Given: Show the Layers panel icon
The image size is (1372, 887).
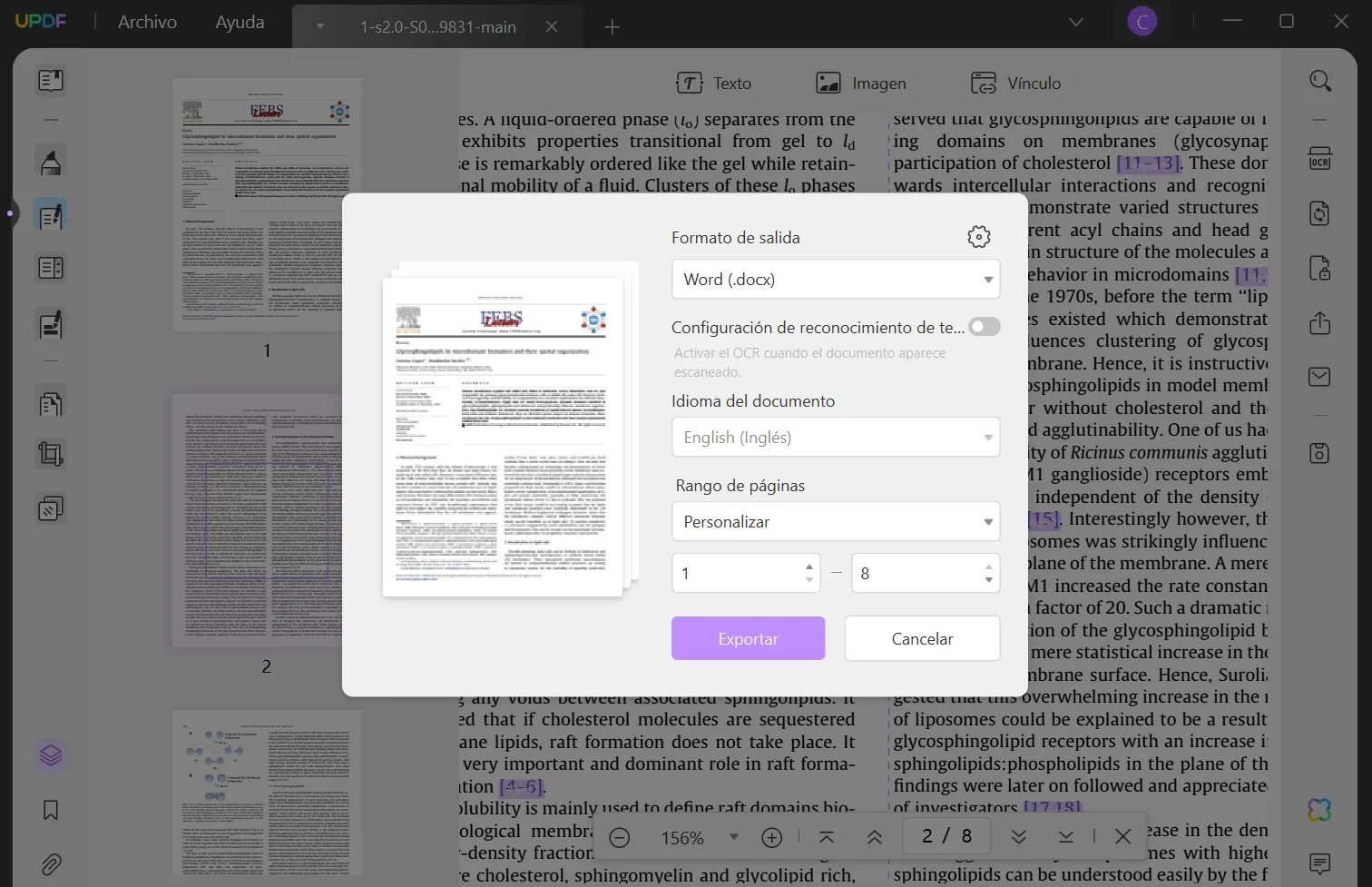Looking at the screenshot, I should [51, 755].
